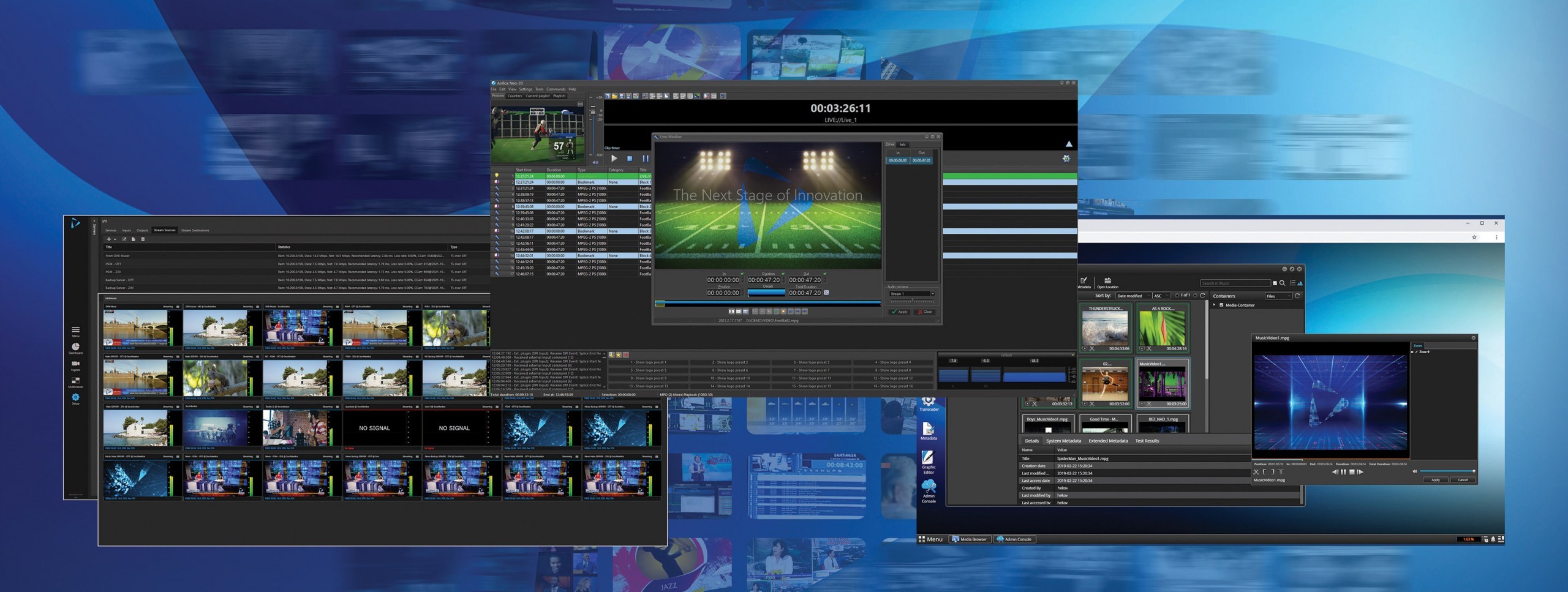Open the Date modified sort dropdown
Screen dimensions: 1568x592
tap(1133, 296)
